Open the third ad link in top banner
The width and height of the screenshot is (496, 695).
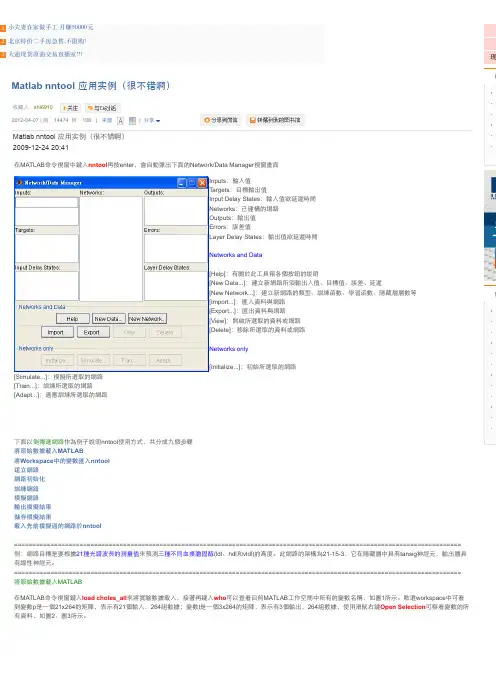[x=45, y=54]
